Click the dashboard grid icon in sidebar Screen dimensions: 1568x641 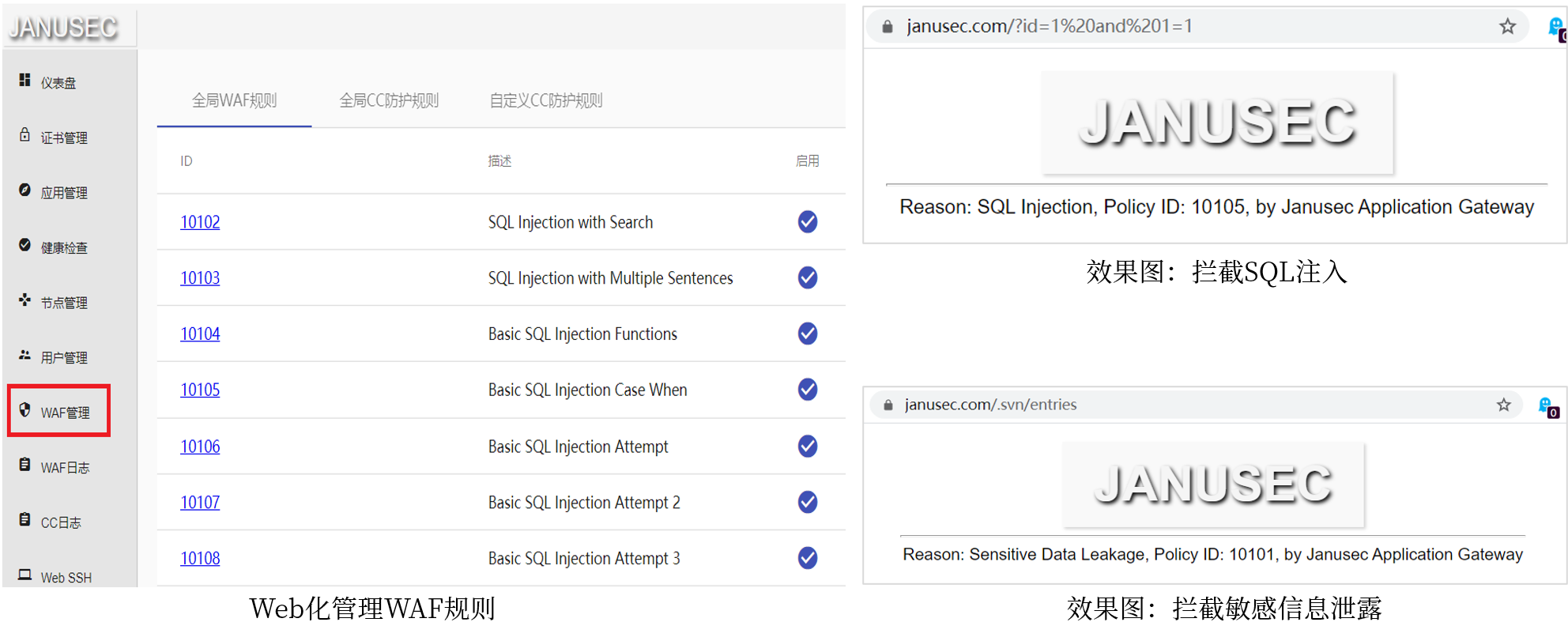pyautogui.click(x=25, y=80)
